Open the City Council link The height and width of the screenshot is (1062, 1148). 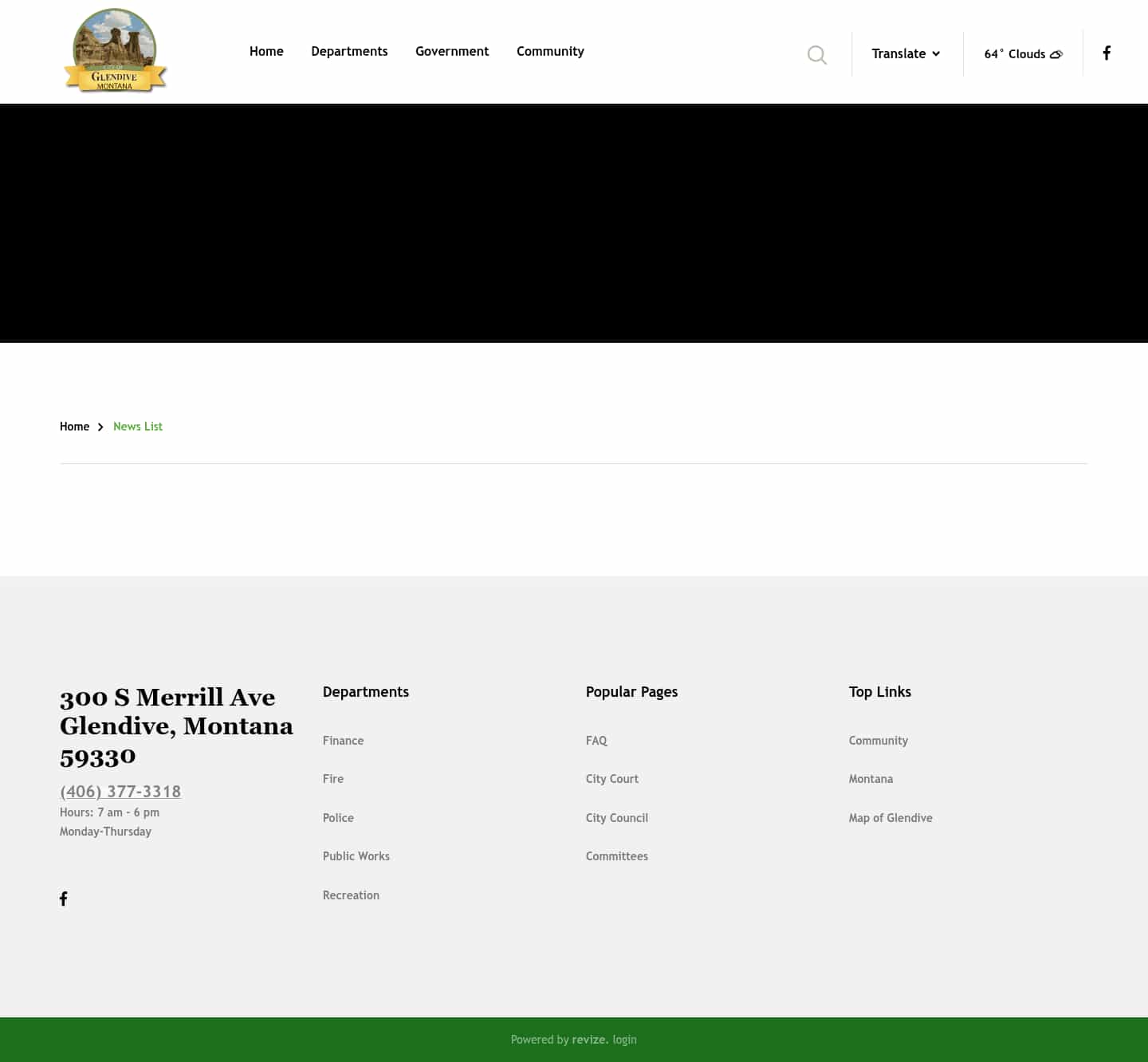click(617, 818)
